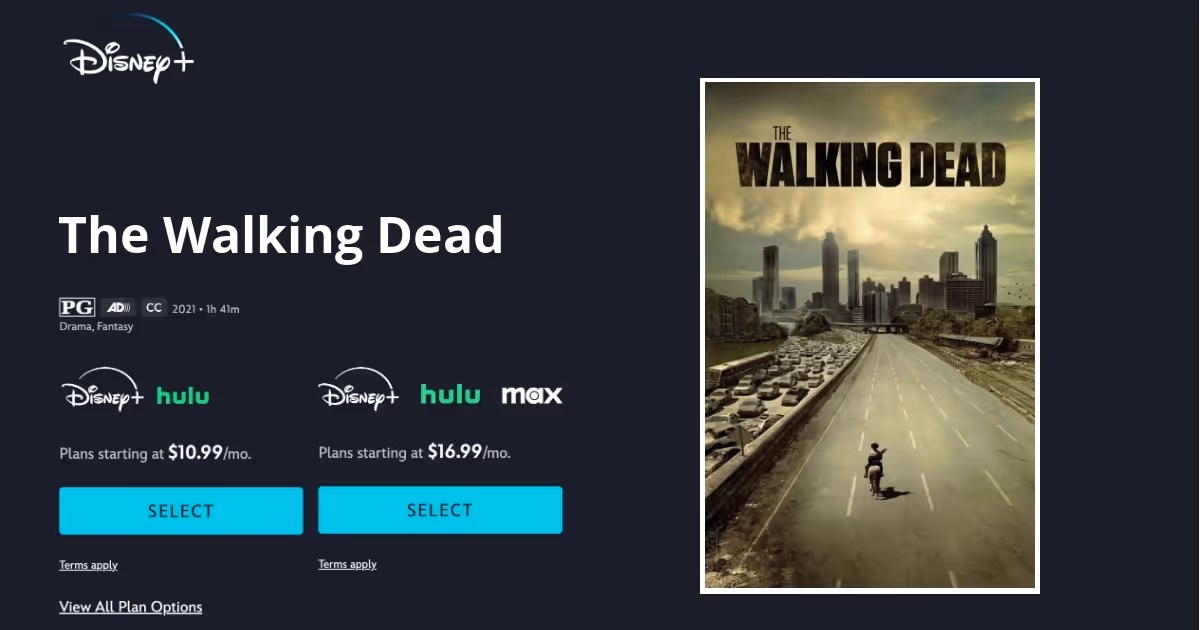The image size is (1200, 630).
Task: Click the Disney+ logo in the $10.99 bundle
Action: [103, 390]
